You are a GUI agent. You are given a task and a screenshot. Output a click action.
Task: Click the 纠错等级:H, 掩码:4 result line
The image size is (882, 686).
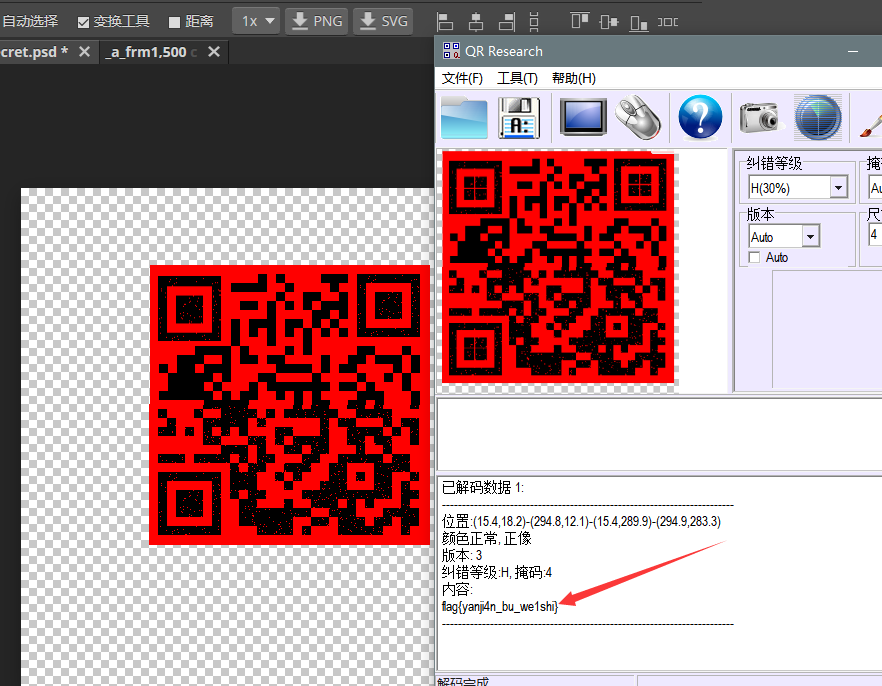click(497, 572)
